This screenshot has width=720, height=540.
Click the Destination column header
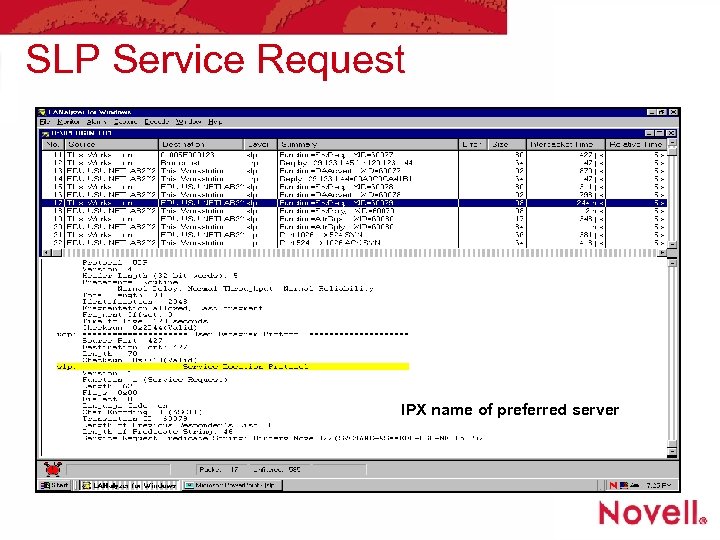click(201, 144)
